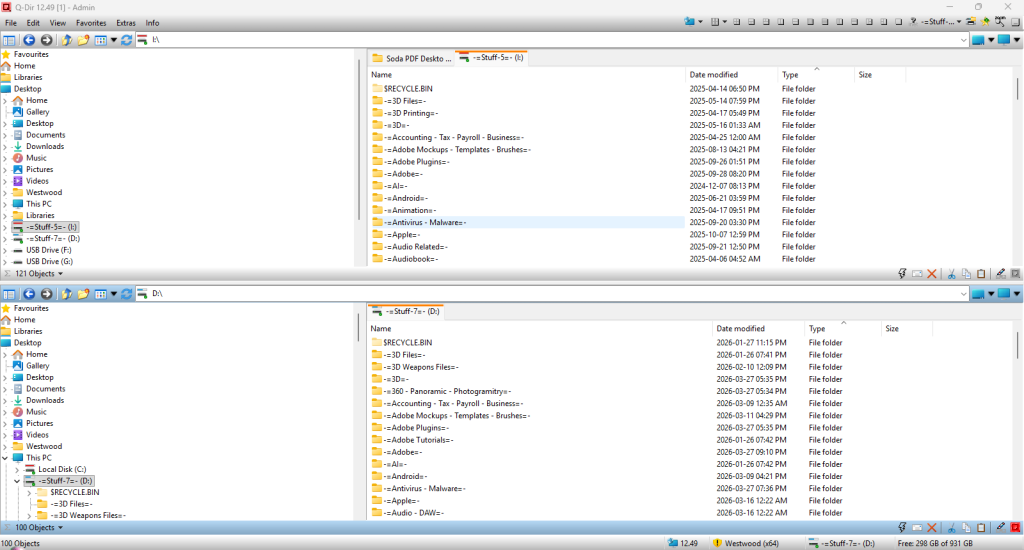Click the yellow star favorites icon in main toolbar
The width and height of the screenshot is (1024, 550).
[986, 21]
